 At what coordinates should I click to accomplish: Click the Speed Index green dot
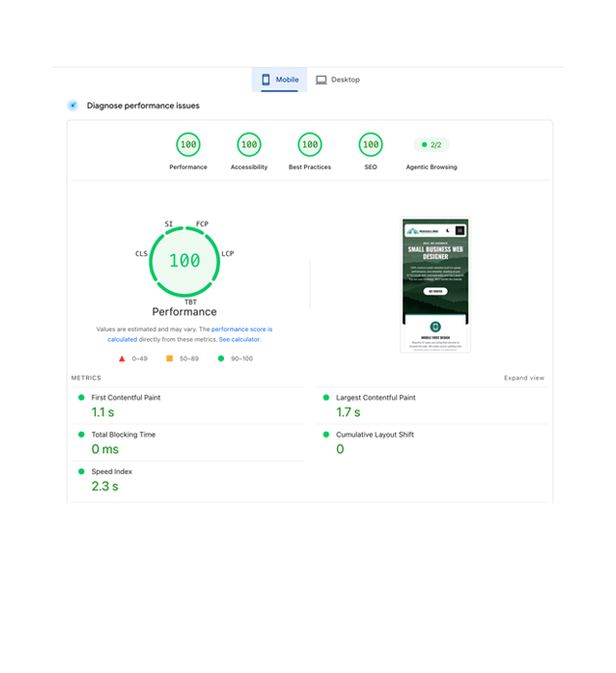point(81,471)
